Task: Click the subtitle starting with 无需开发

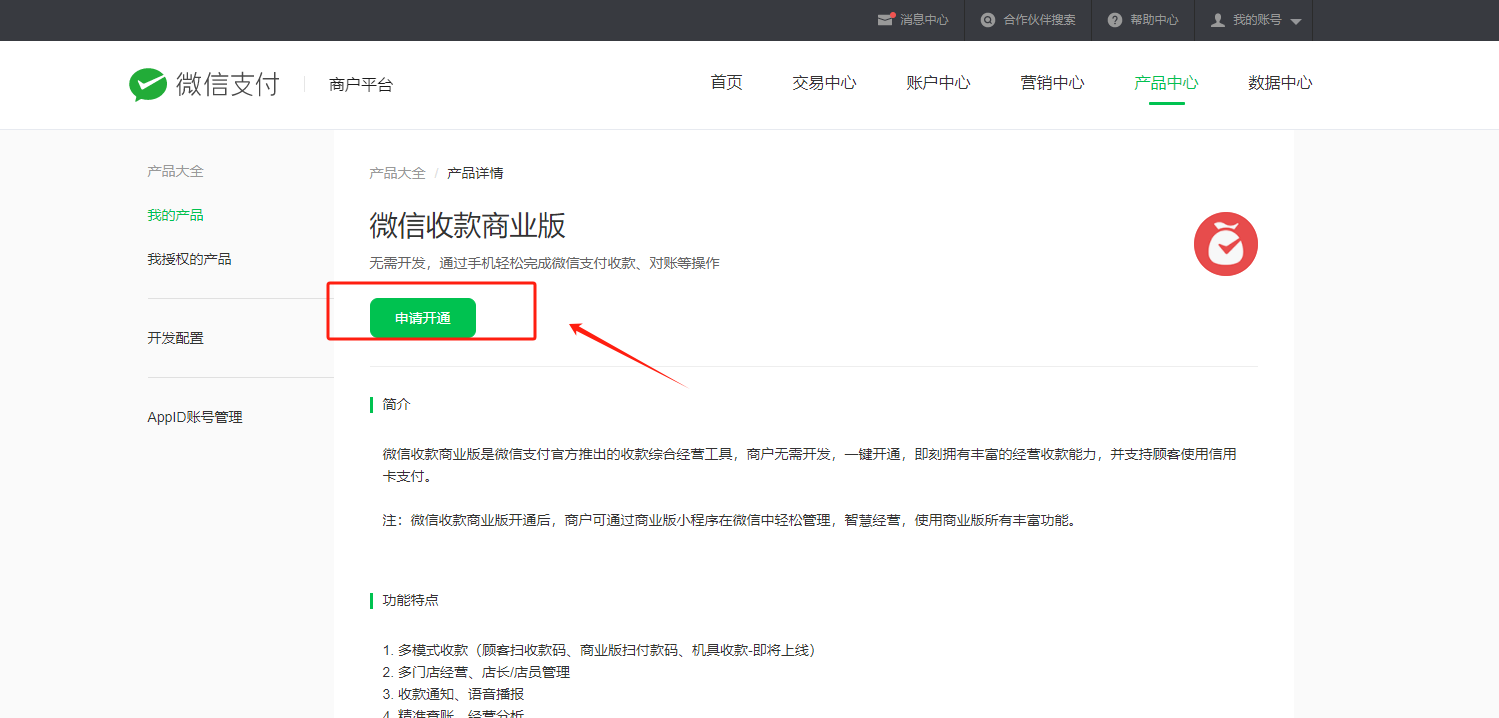Action: (544, 263)
